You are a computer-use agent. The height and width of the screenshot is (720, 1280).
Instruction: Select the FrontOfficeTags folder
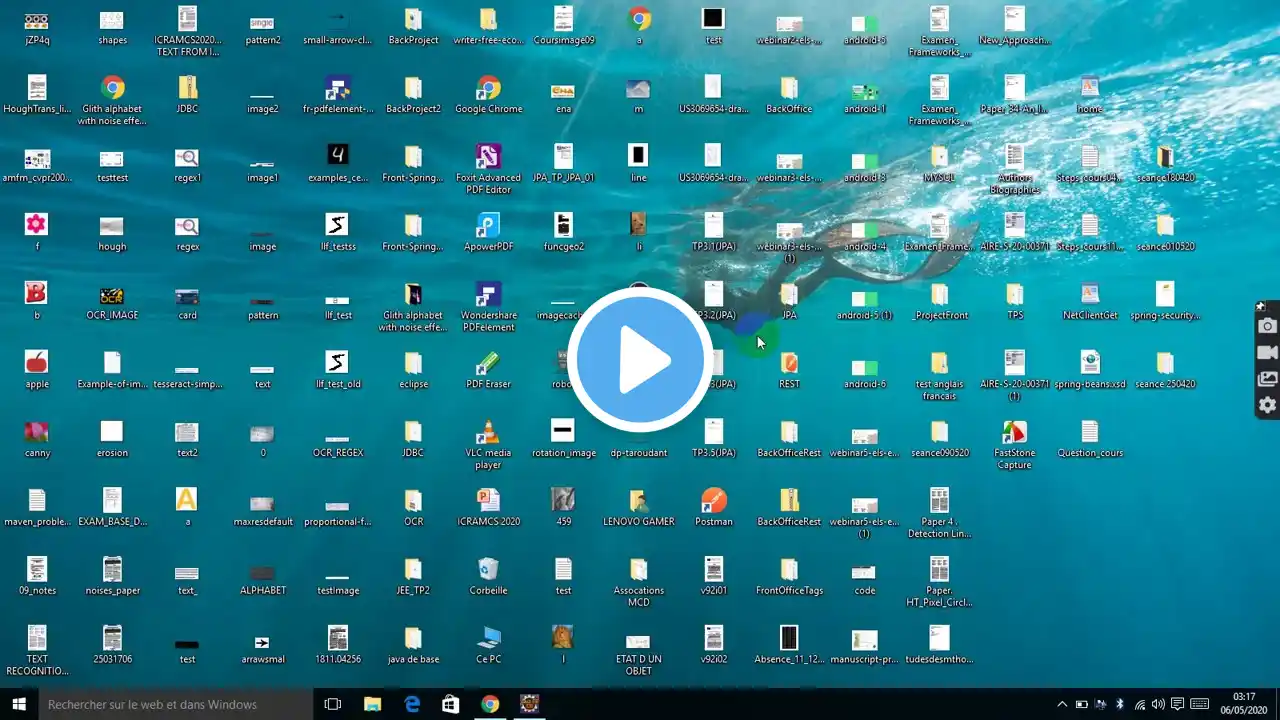pos(789,577)
